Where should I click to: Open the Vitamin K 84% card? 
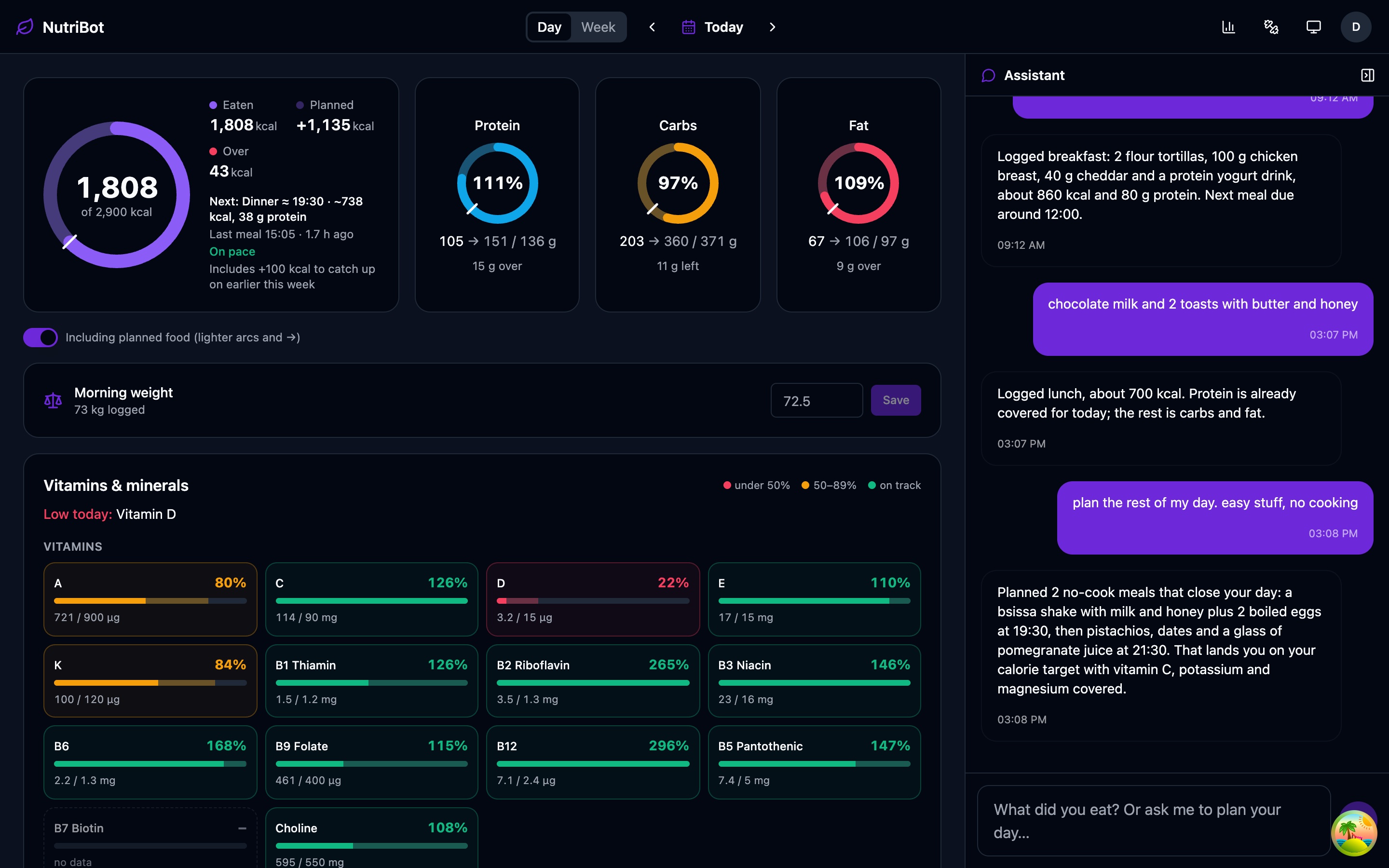(x=150, y=681)
